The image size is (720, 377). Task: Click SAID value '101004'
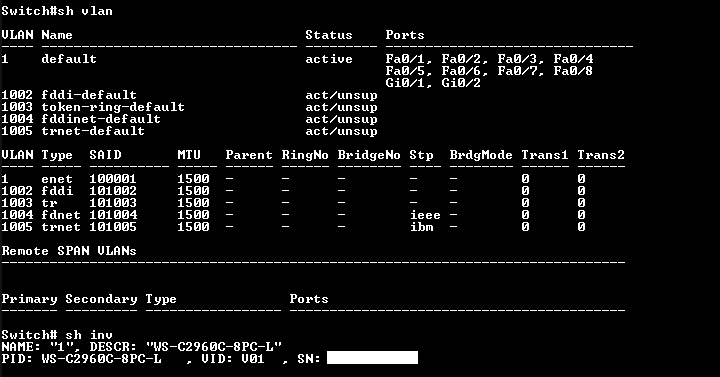pyautogui.click(x=113, y=214)
